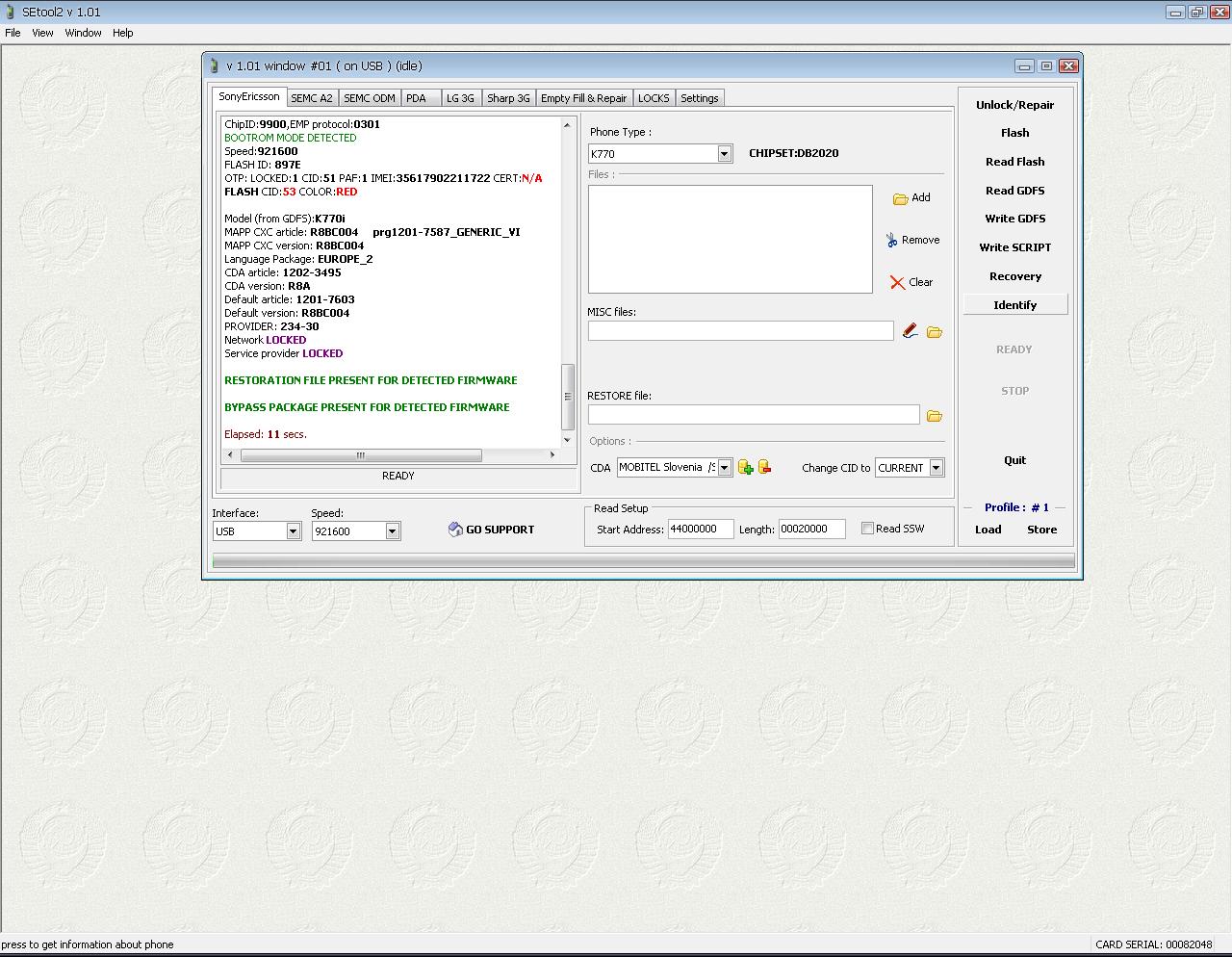Click the GO SUPPORT link

pyautogui.click(x=500, y=530)
